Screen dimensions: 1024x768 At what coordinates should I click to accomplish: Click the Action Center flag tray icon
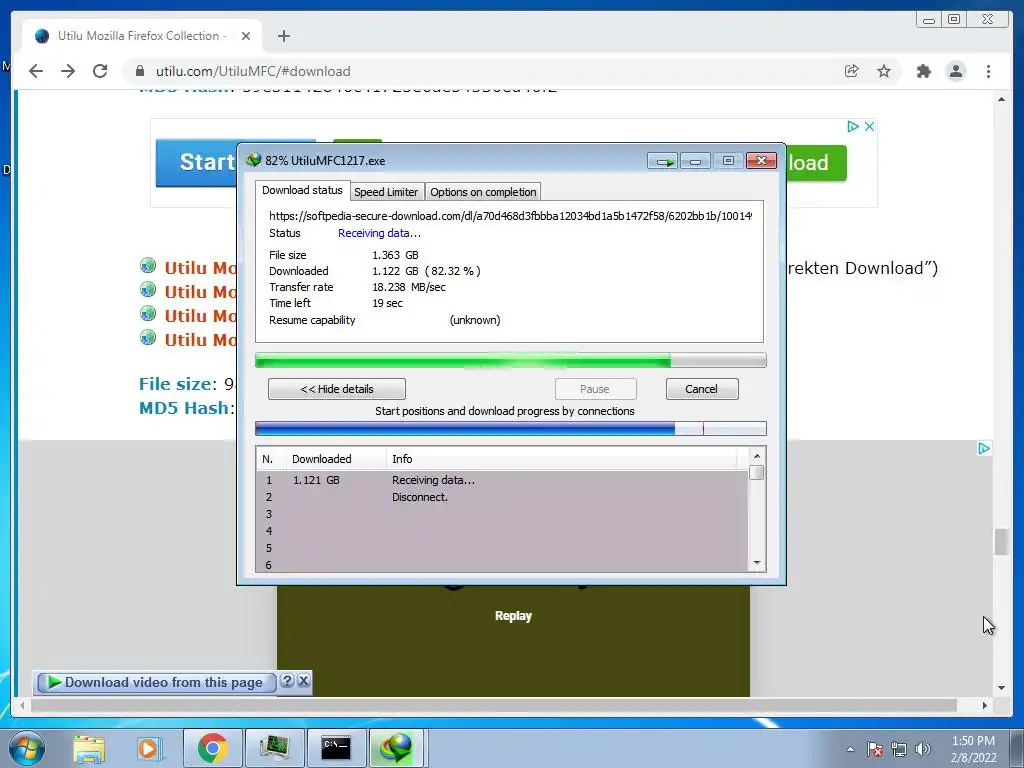click(875, 749)
